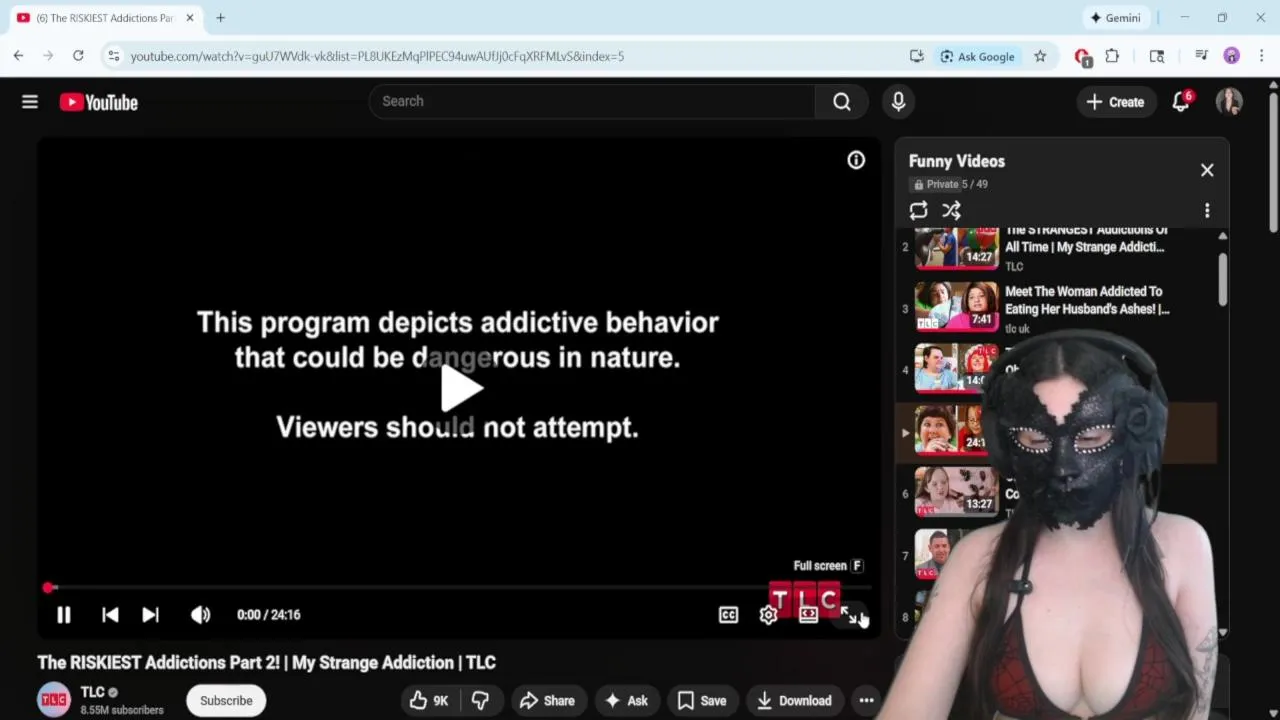Download the video
This screenshot has width=1280, height=720.
(x=794, y=701)
